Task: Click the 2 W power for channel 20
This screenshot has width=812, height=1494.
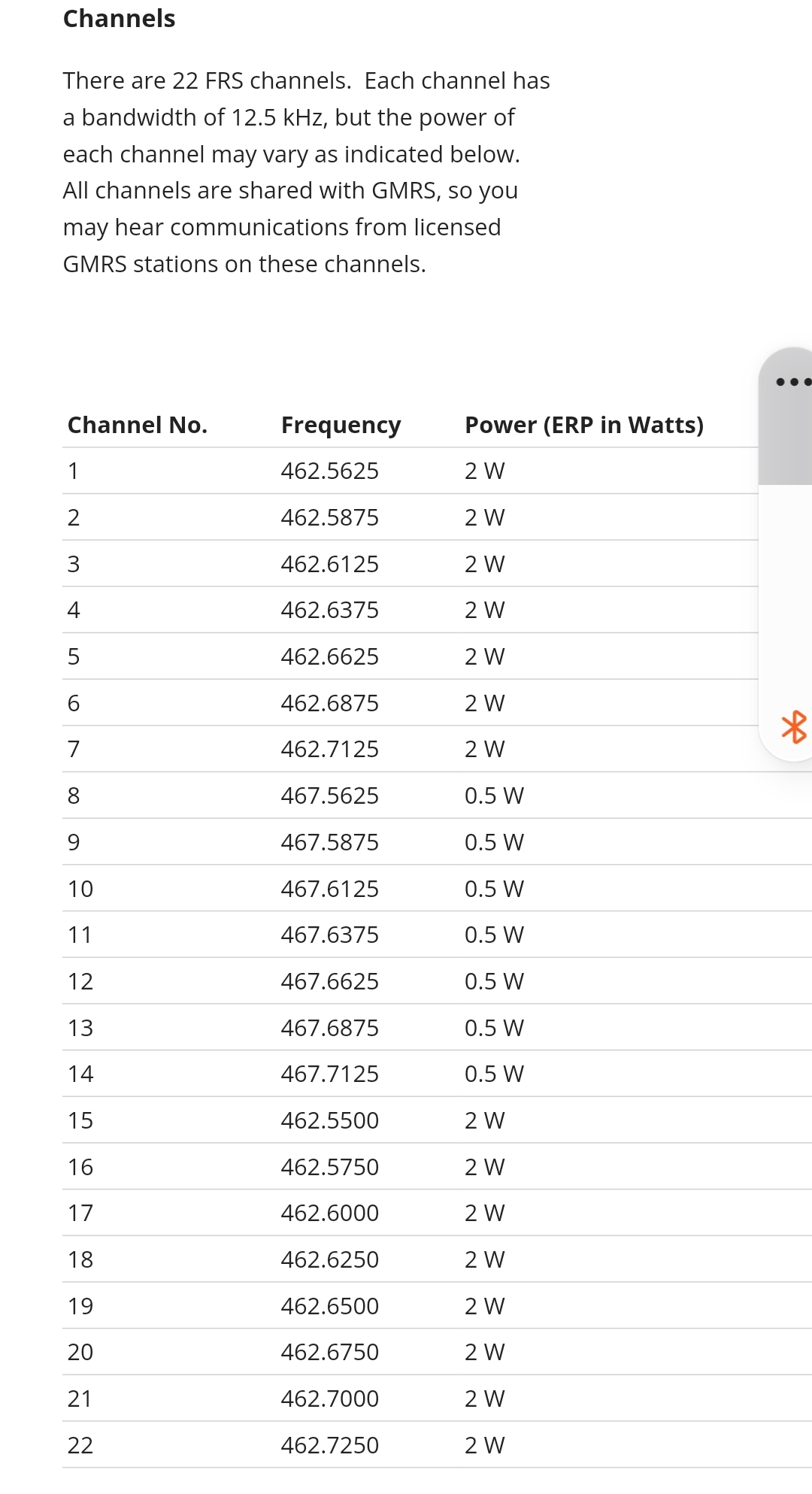Action: click(484, 1353)
